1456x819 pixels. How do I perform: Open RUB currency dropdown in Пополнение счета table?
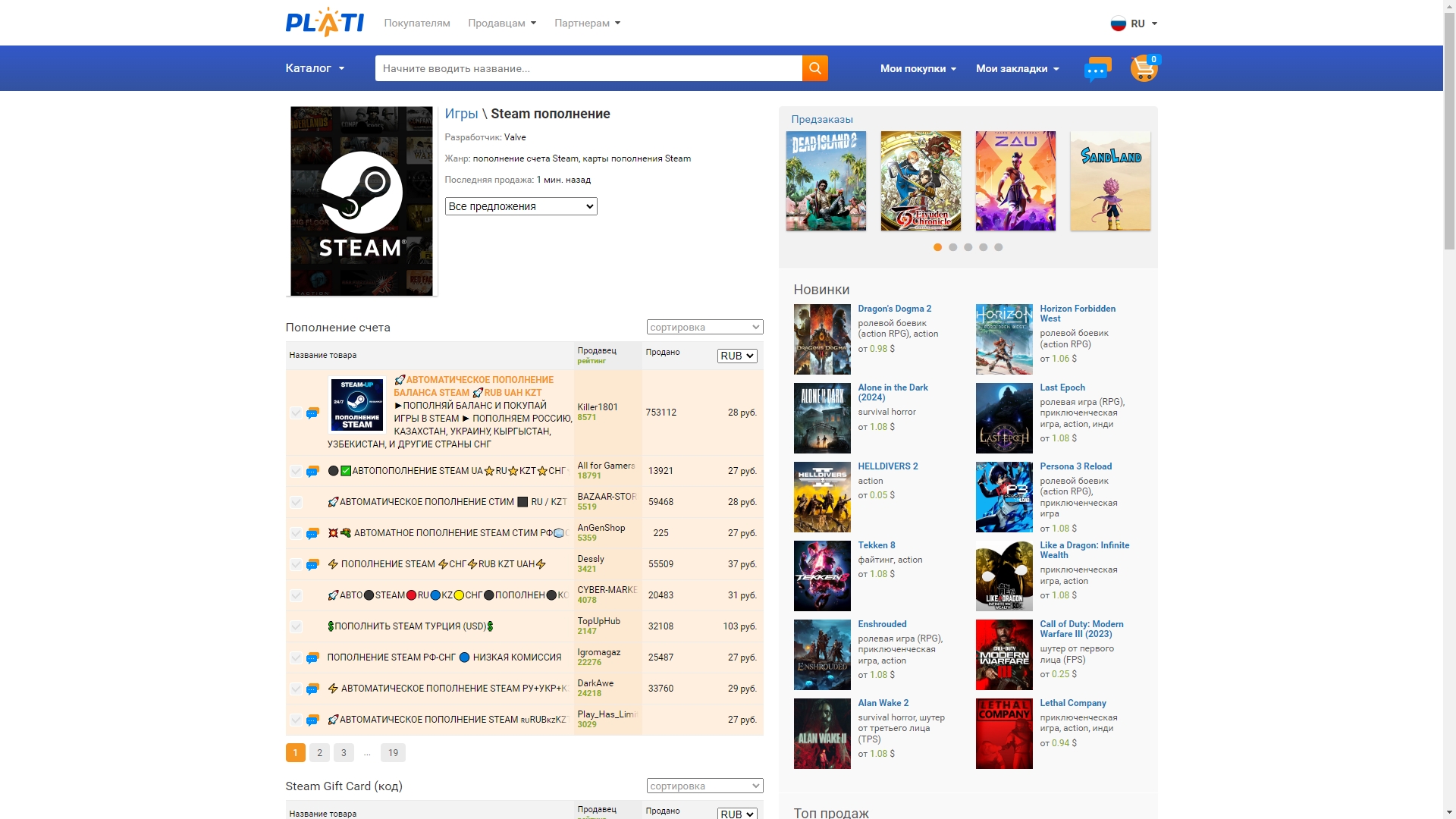tap(737, 356)
